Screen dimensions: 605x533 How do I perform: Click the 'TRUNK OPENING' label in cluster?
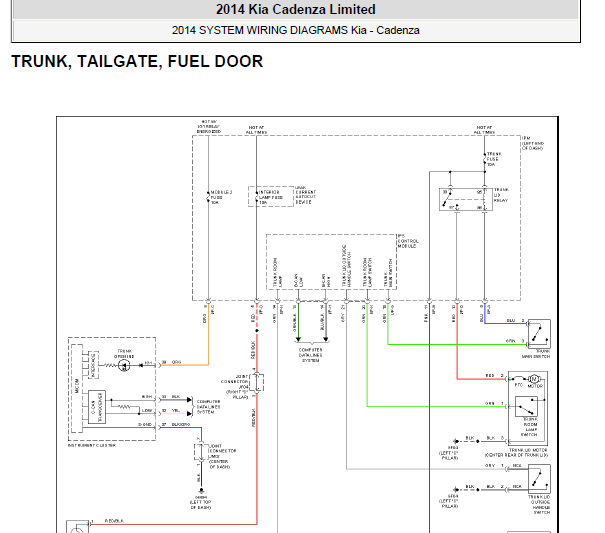pyautogui.click(x=124, y=354)
